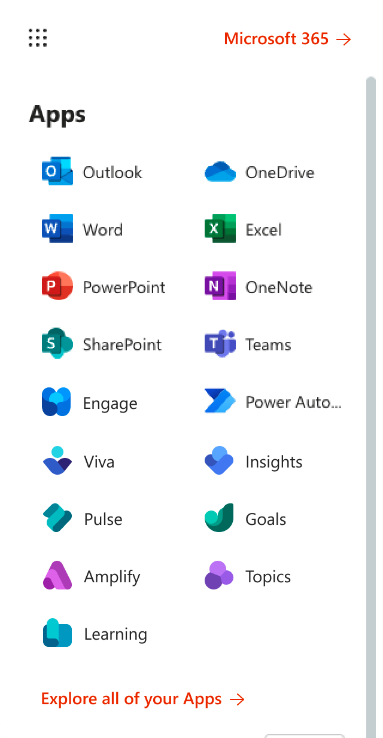The height and width of the screenshot is (738, 383).
Task: Open the Engage app icon
Action: [57, 402]
